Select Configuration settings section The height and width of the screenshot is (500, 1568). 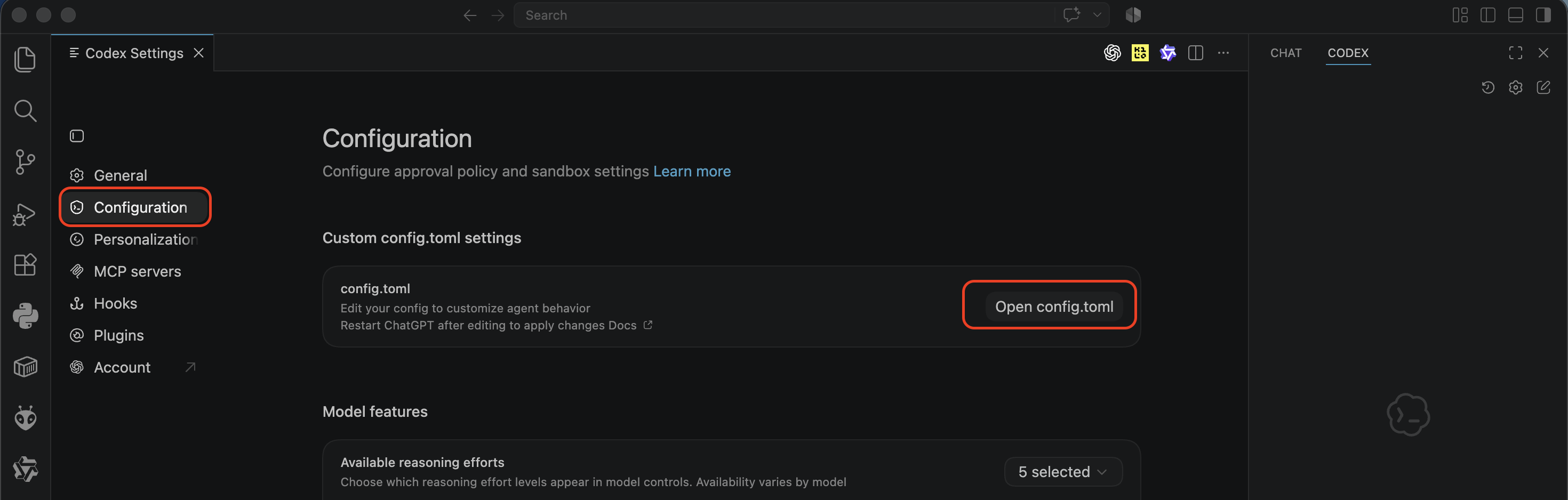tap(135, 207)
